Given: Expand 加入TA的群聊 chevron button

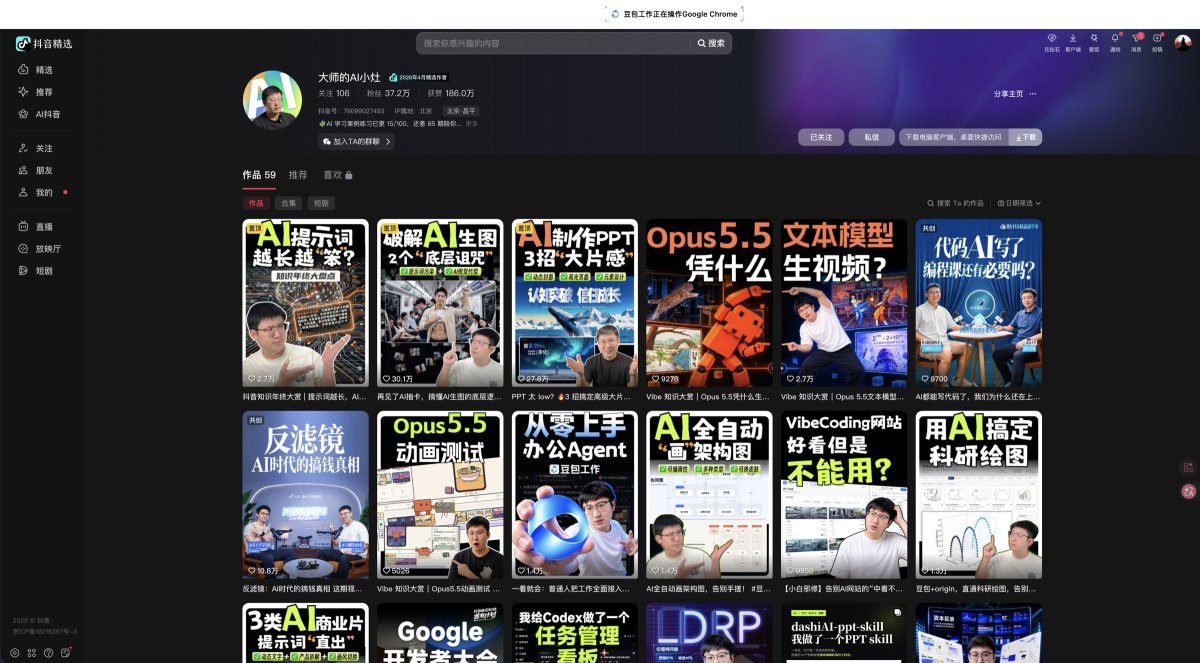Looking at the screenshot, I should pyautogui.click(x=356, y=142).
